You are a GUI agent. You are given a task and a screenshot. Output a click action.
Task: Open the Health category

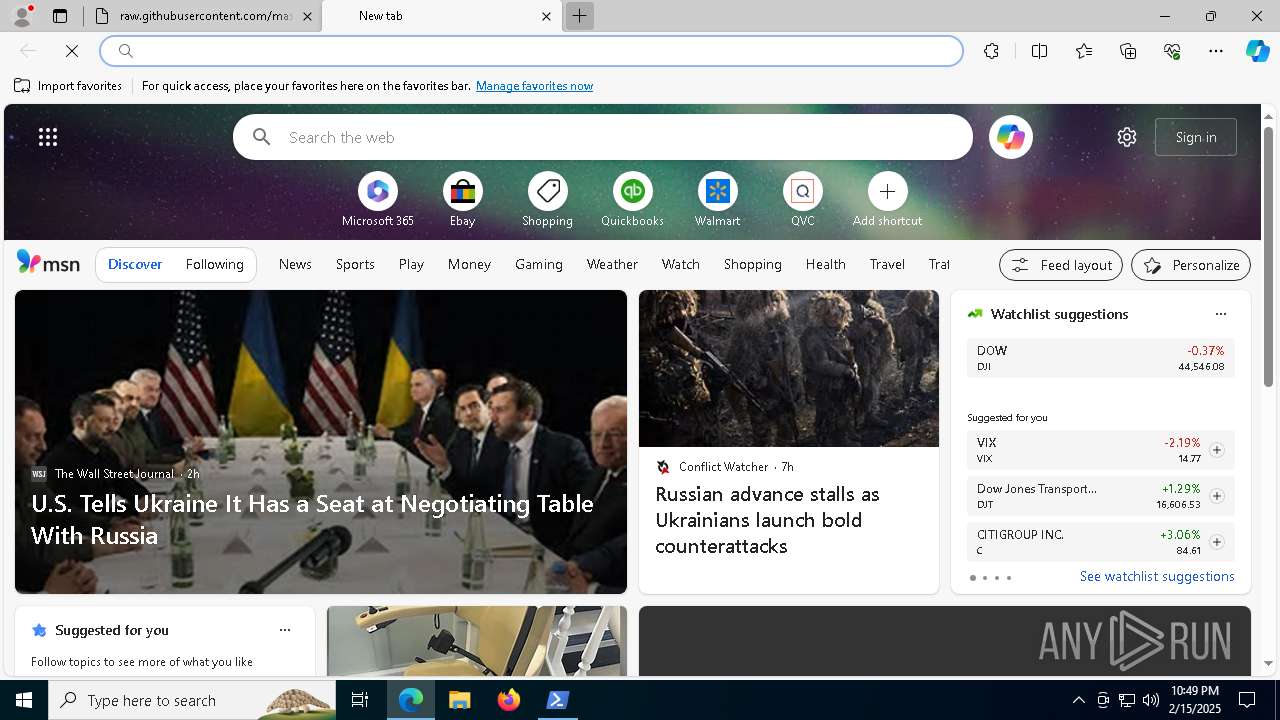825,264
